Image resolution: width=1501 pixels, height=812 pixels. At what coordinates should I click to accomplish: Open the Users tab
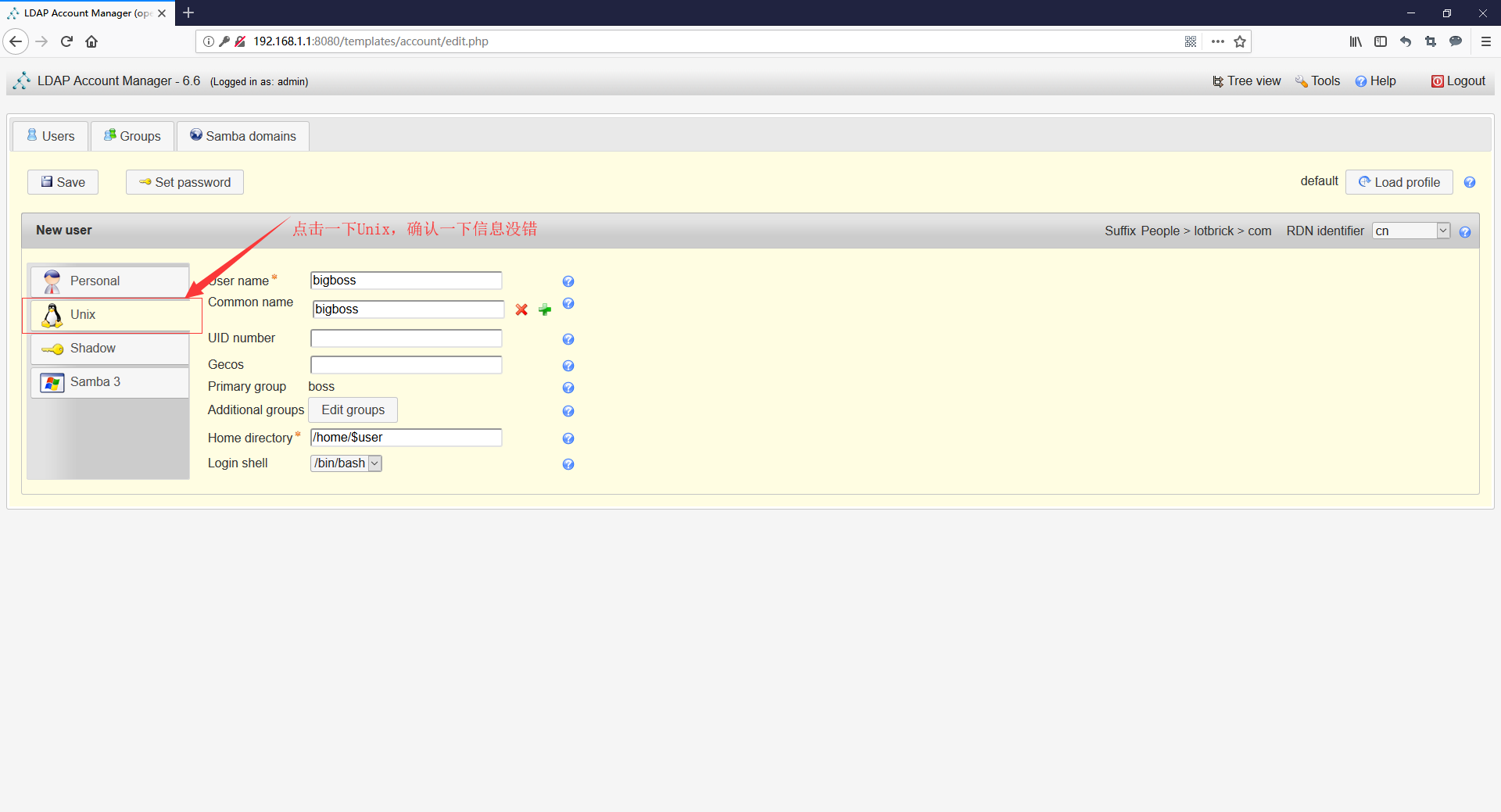(x=51, y=136)
